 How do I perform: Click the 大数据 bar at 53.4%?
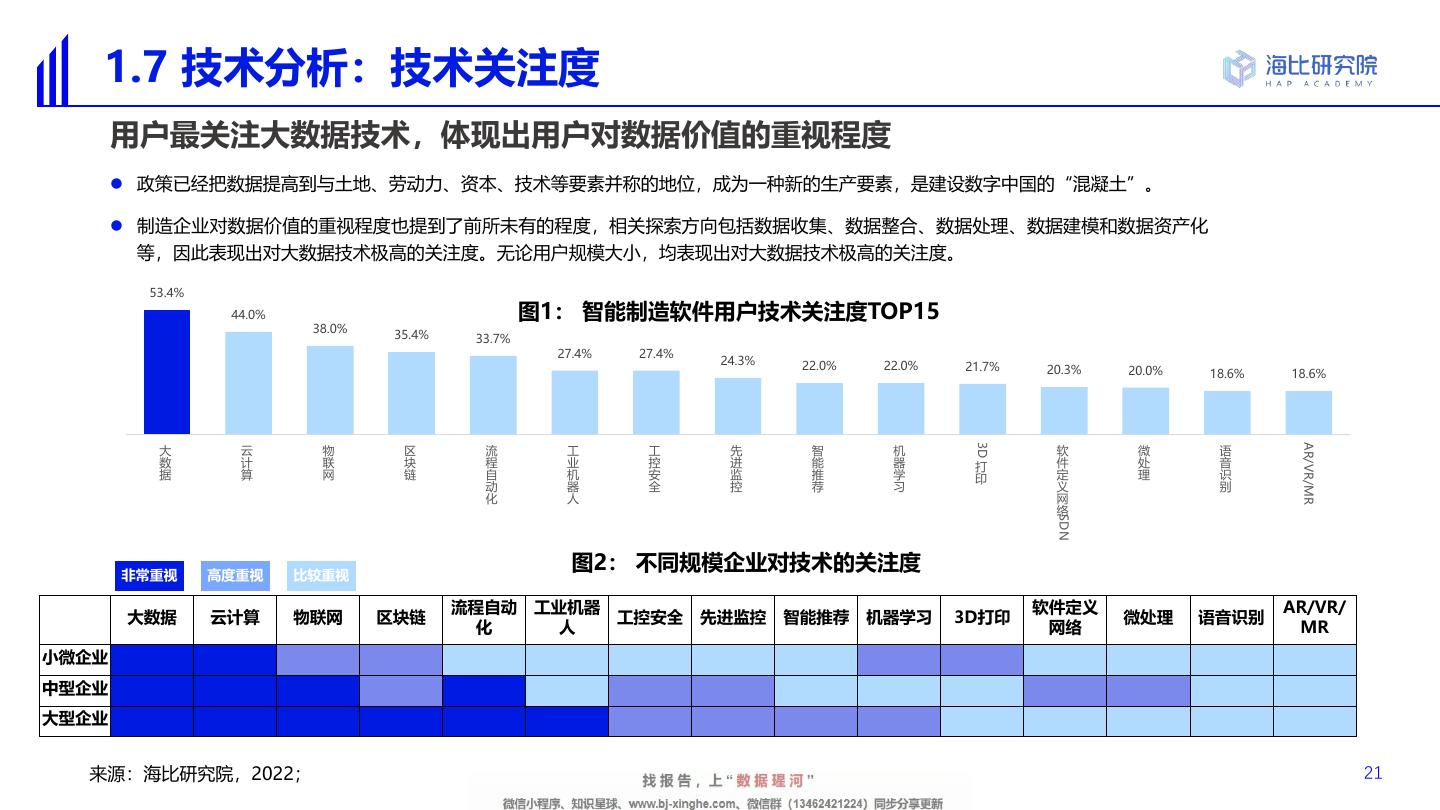[166, 372]
